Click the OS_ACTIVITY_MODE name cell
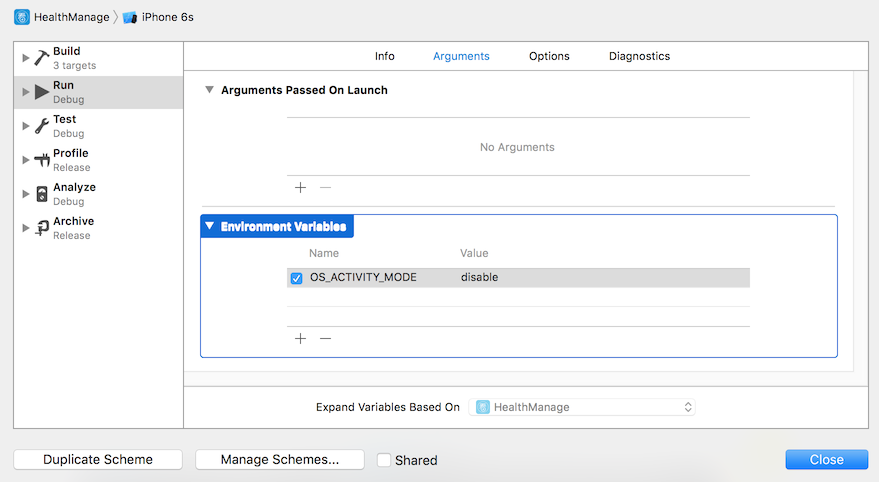Screen dimensions: 879x482 tap(363, 277)
